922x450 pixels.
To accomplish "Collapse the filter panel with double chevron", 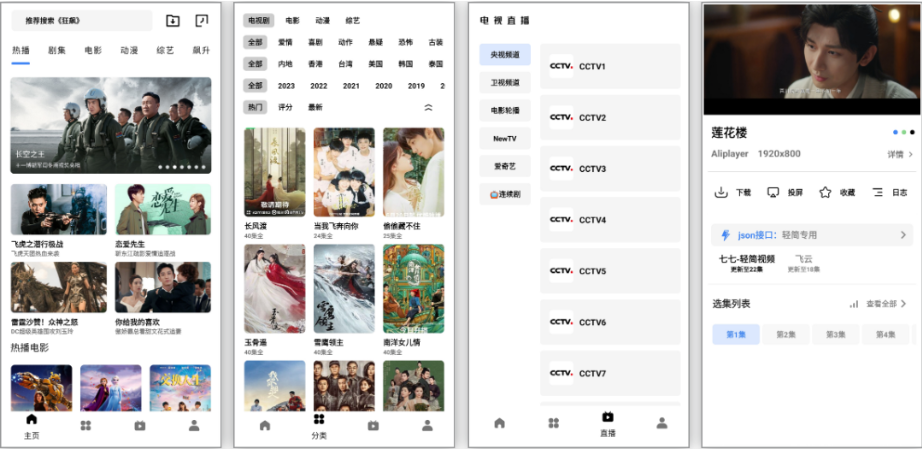I will [429, 108].
